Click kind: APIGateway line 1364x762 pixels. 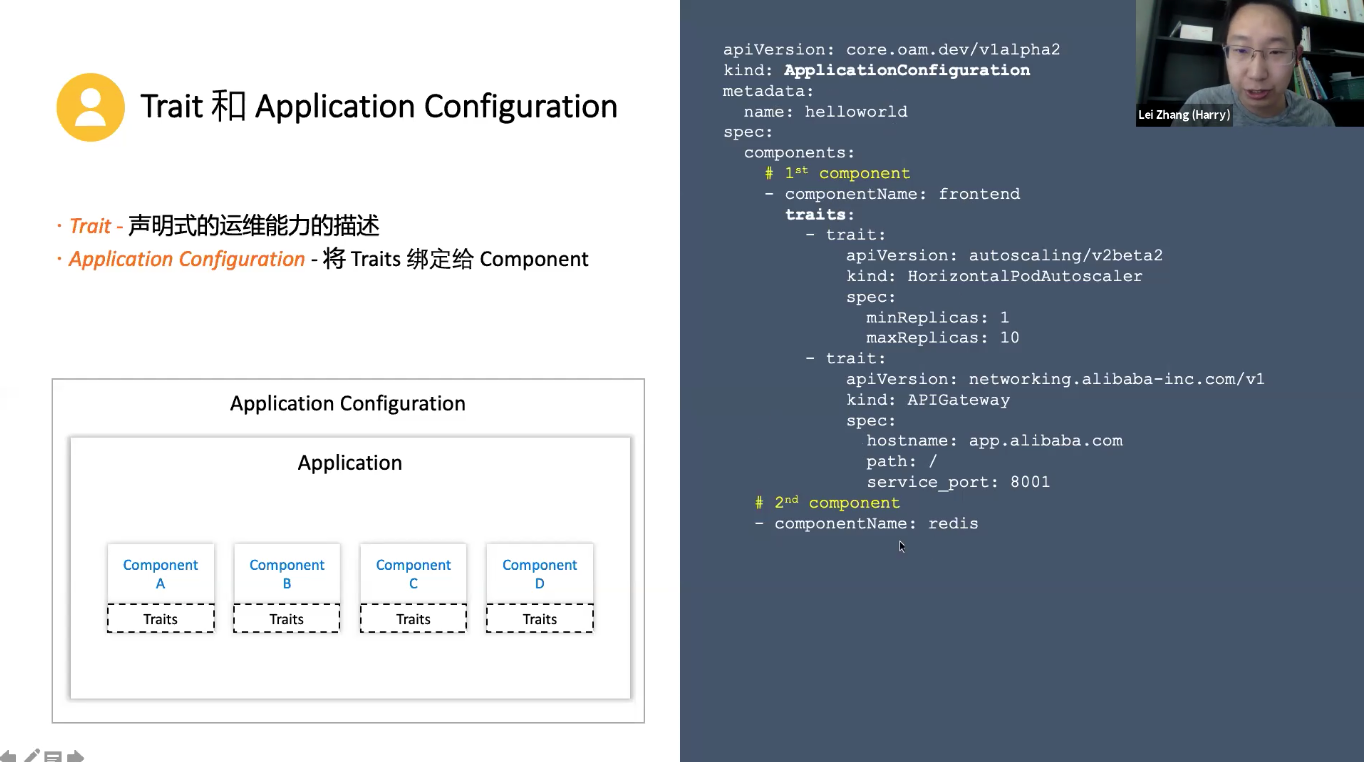[928, 400]
